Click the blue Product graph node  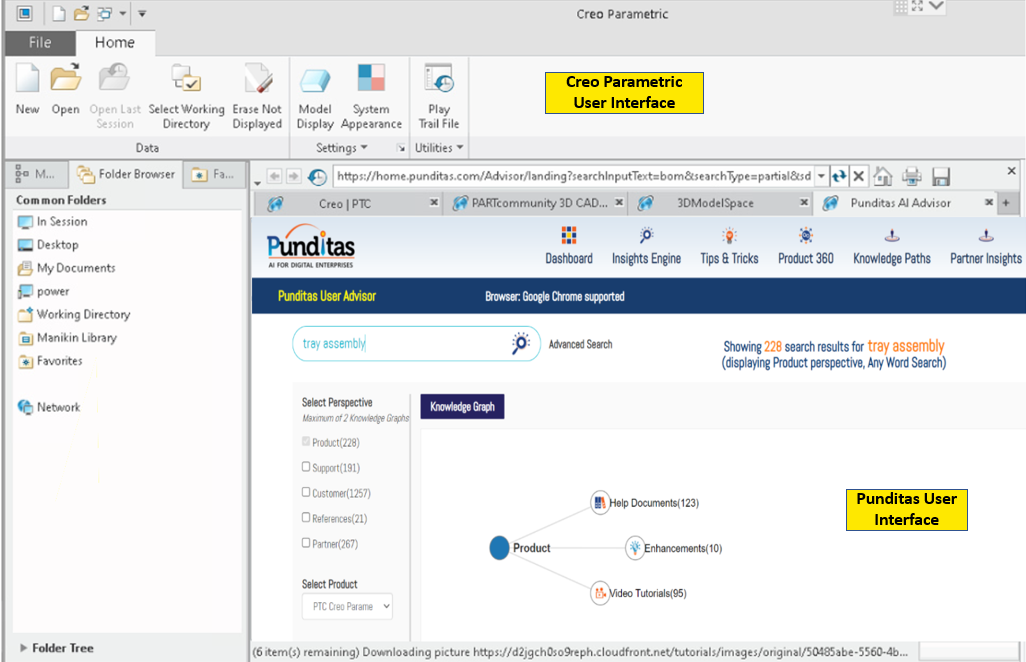coord(499,548)
